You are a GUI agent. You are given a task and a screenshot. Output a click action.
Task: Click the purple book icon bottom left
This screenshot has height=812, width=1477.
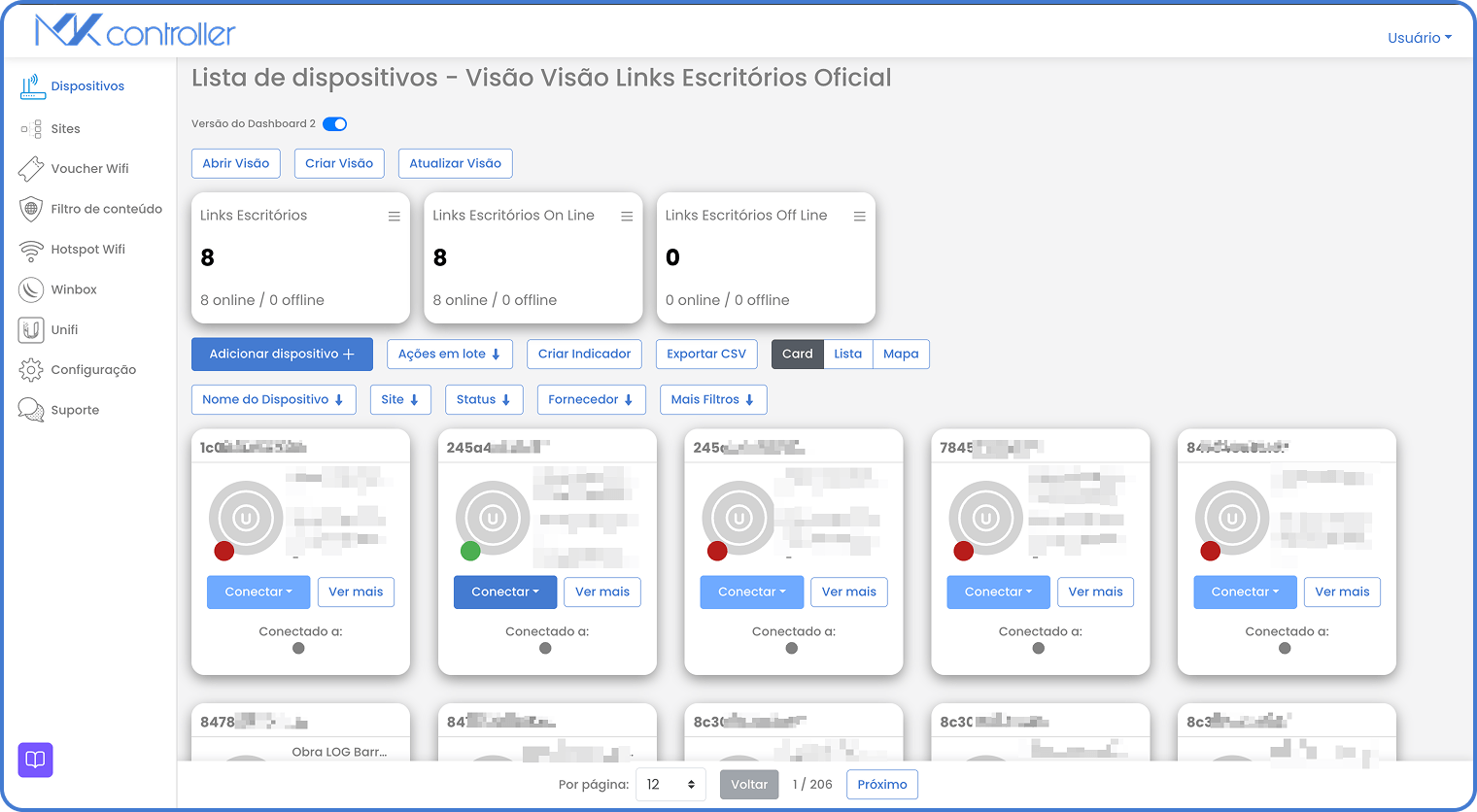click(x=35, y=761)
